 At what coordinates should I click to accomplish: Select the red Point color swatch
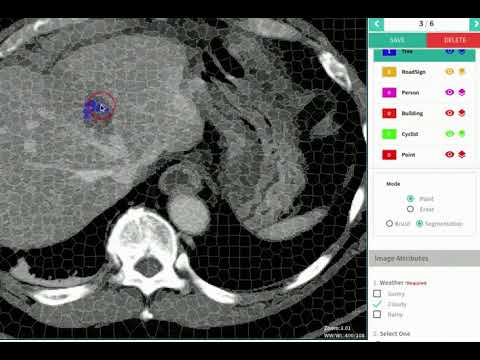point(389,155)
